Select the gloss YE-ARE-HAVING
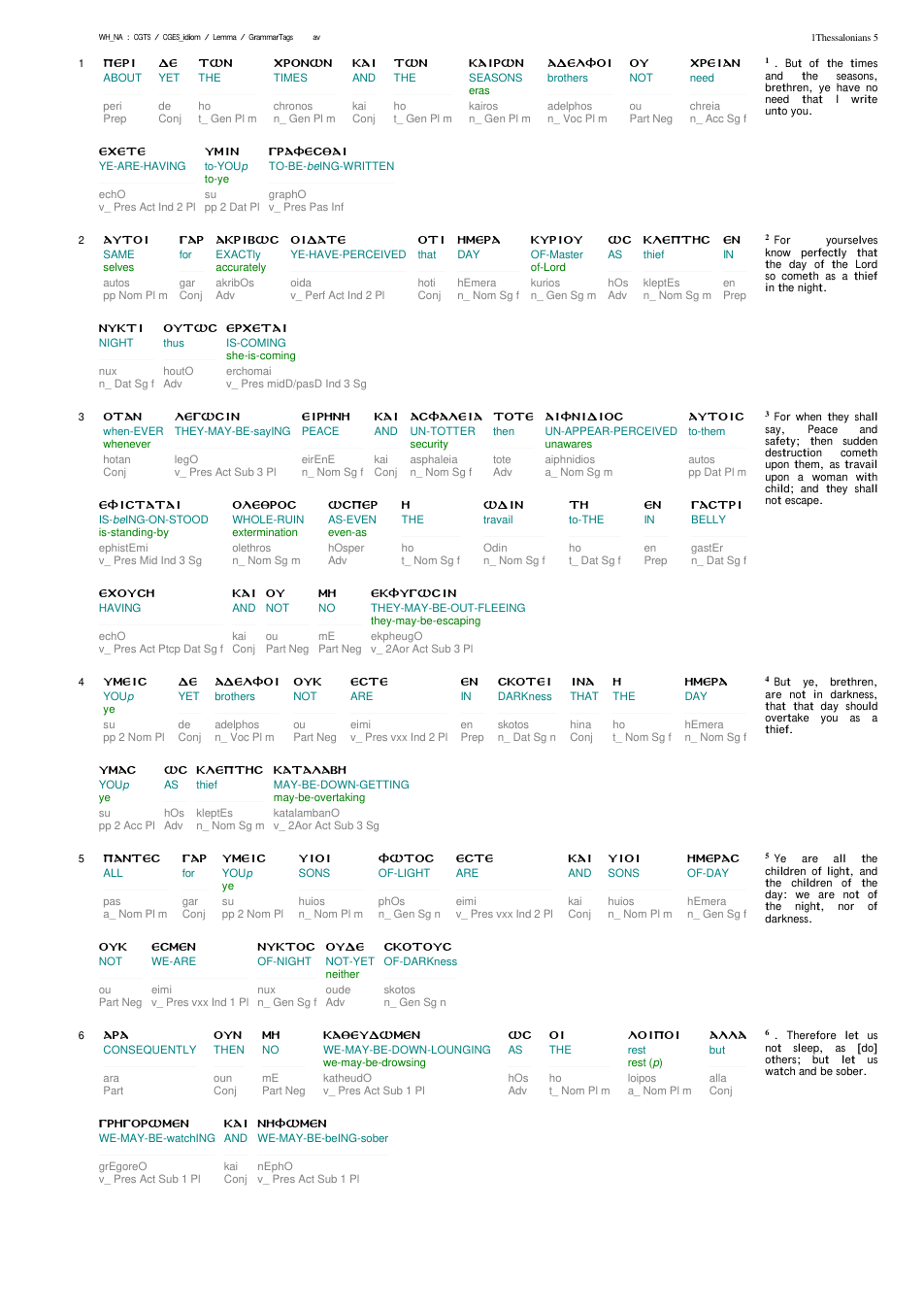The image size is (924, 1309). [142, 166]
